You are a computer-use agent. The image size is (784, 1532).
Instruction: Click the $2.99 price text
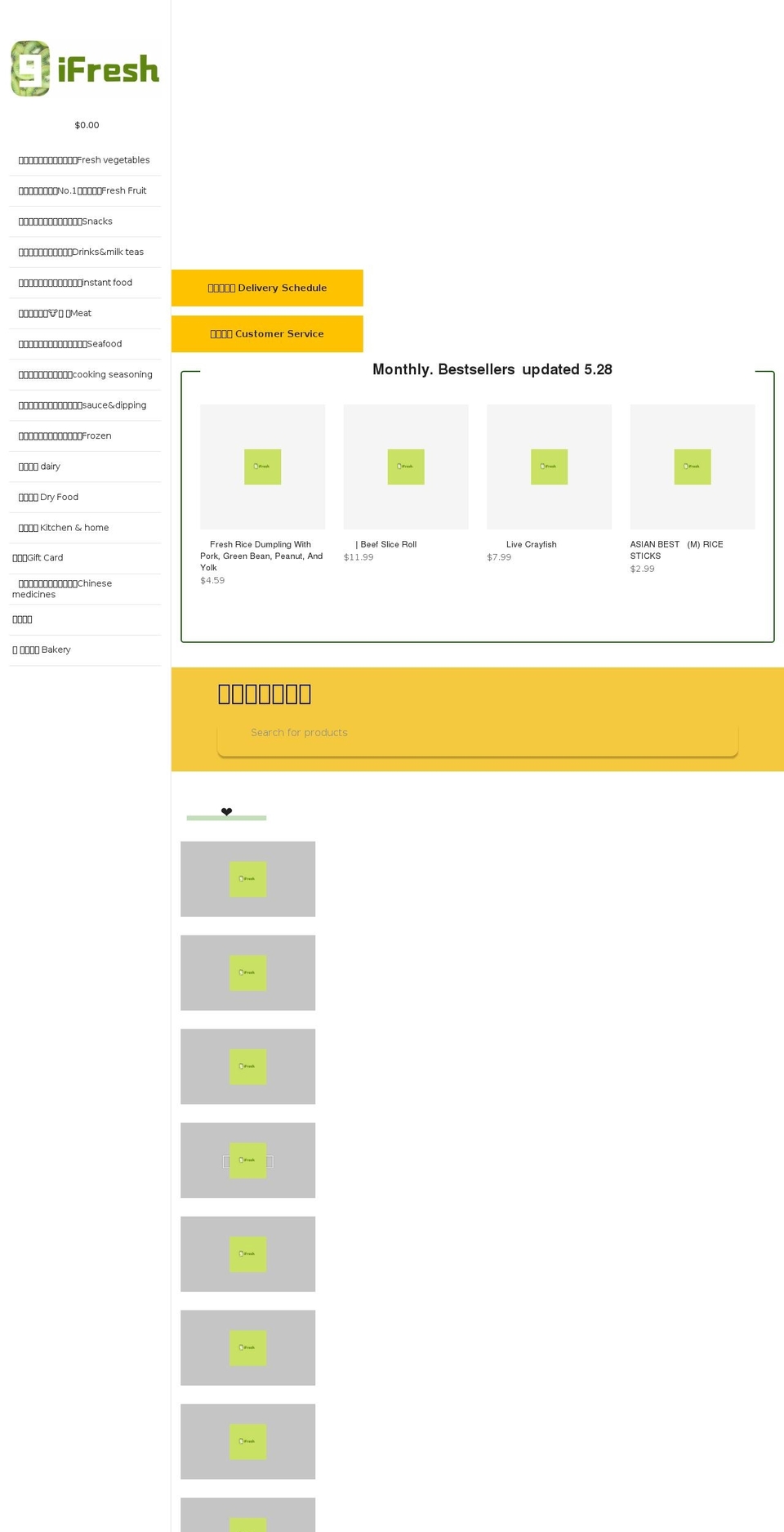click(x=642, y=569)
